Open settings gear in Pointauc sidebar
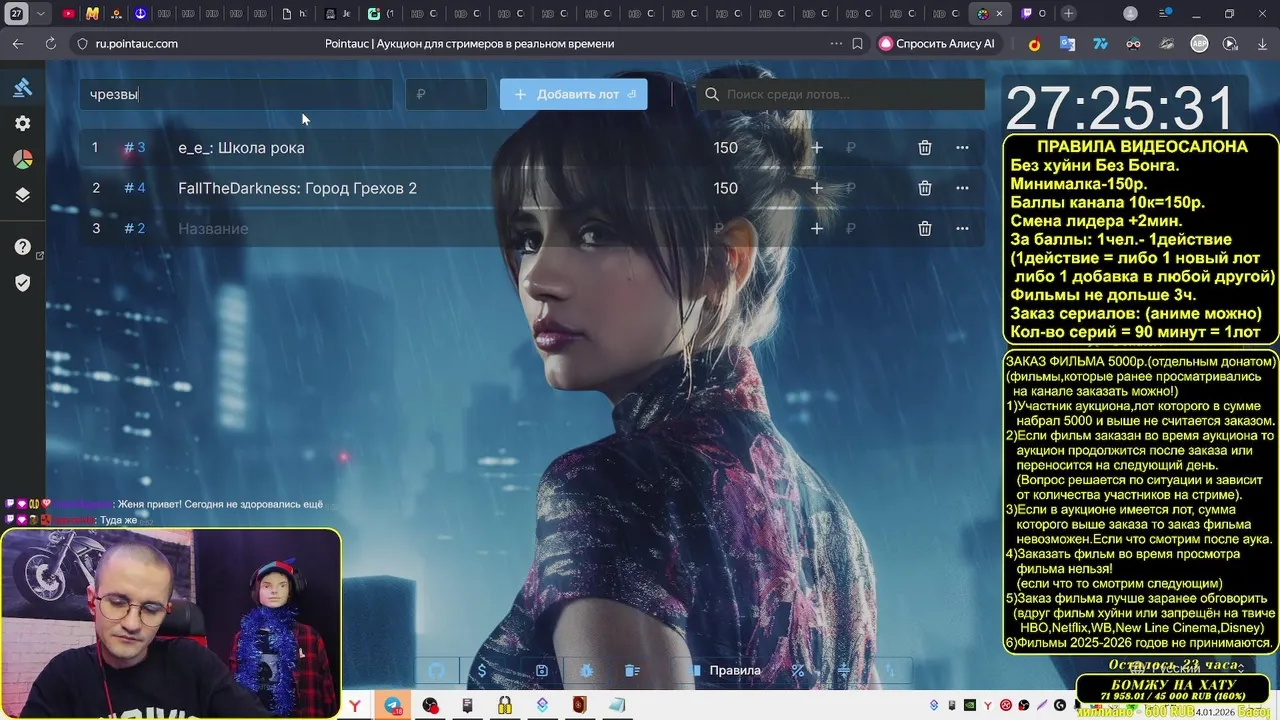The image size is (1280, 720). 22,123
